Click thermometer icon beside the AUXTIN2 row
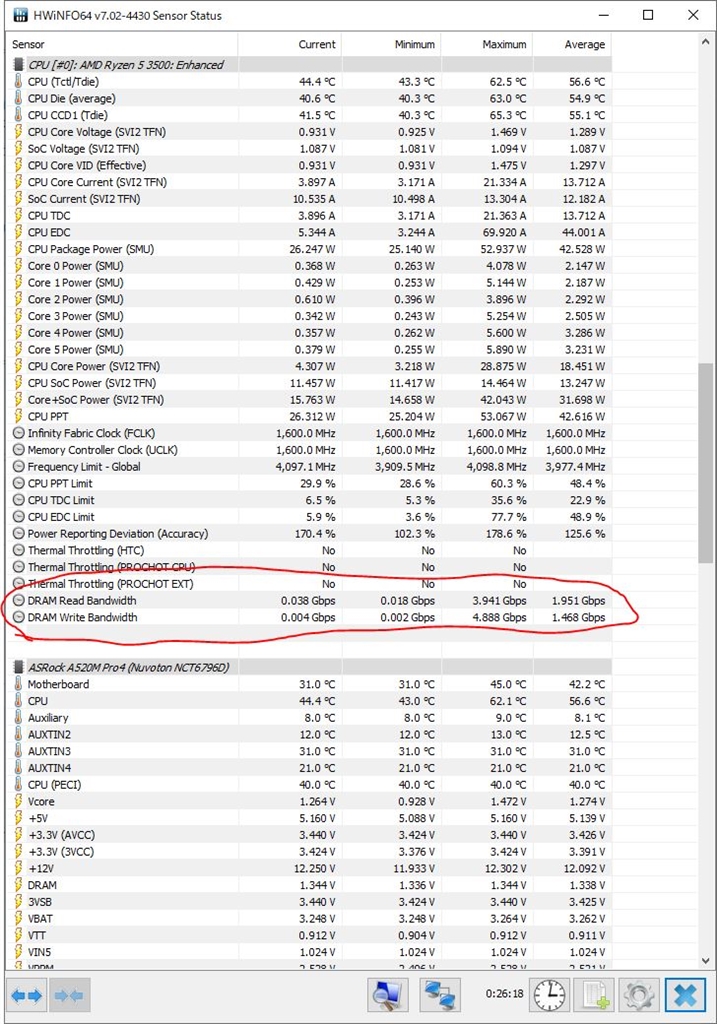The height and width of the screenshot is (1024, 717). point(18,735)
